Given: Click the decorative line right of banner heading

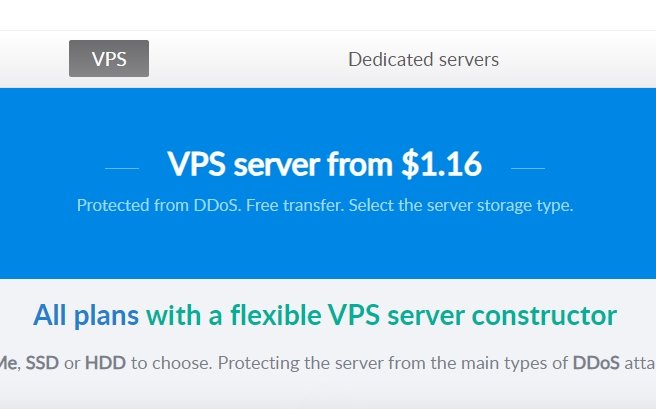Looking at the screenshot, I should [x=528, y=168].
